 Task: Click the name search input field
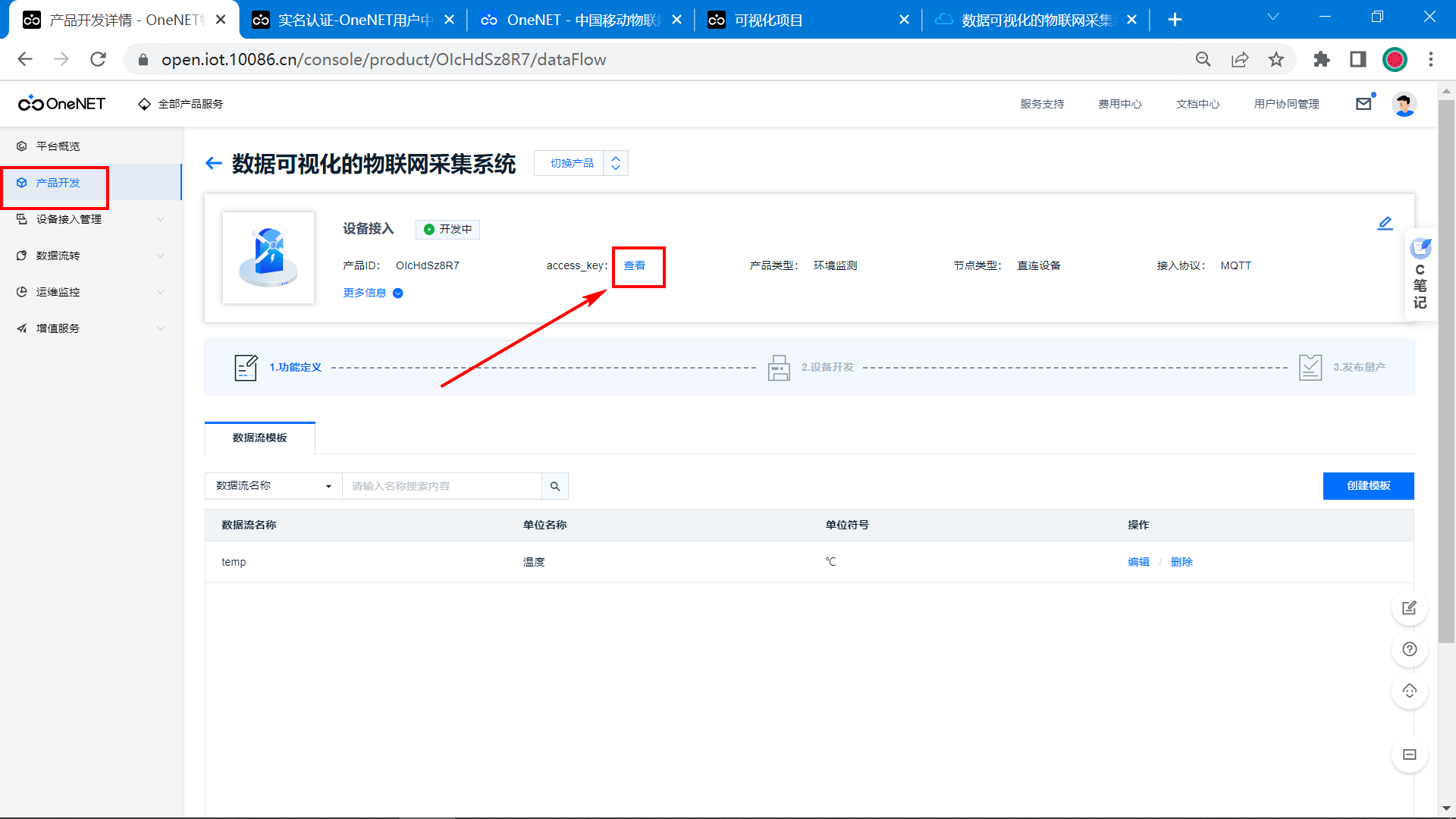441,486
